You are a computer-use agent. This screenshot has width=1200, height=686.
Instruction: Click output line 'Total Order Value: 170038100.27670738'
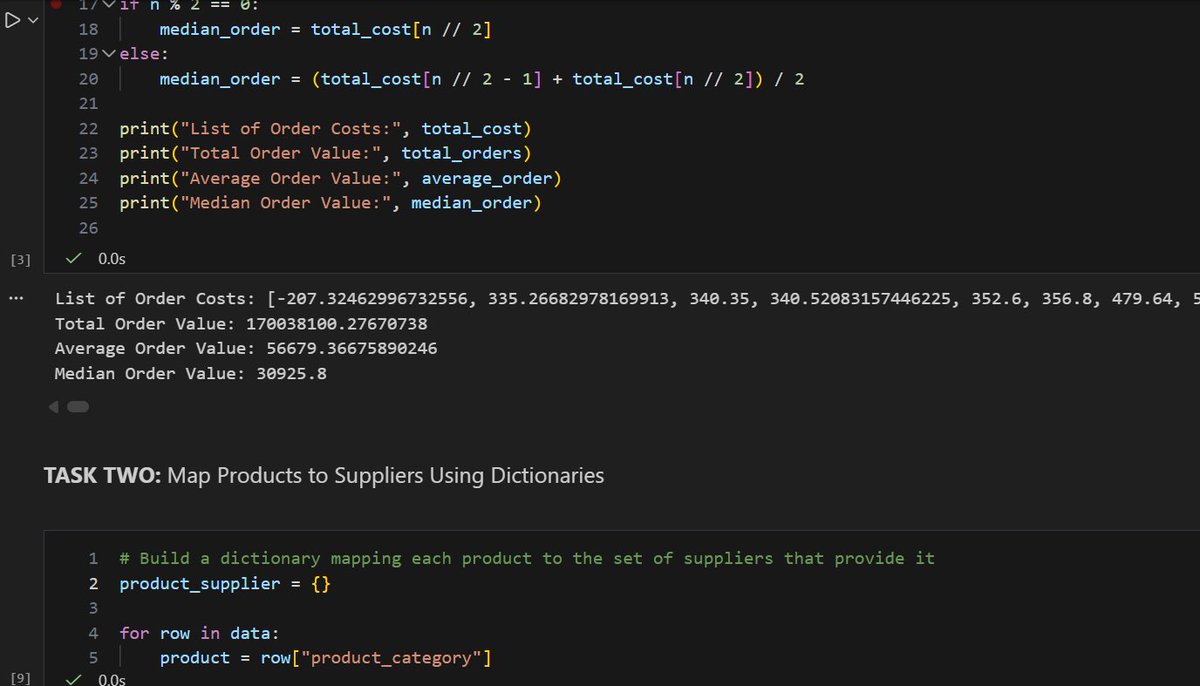click(241, 324)
